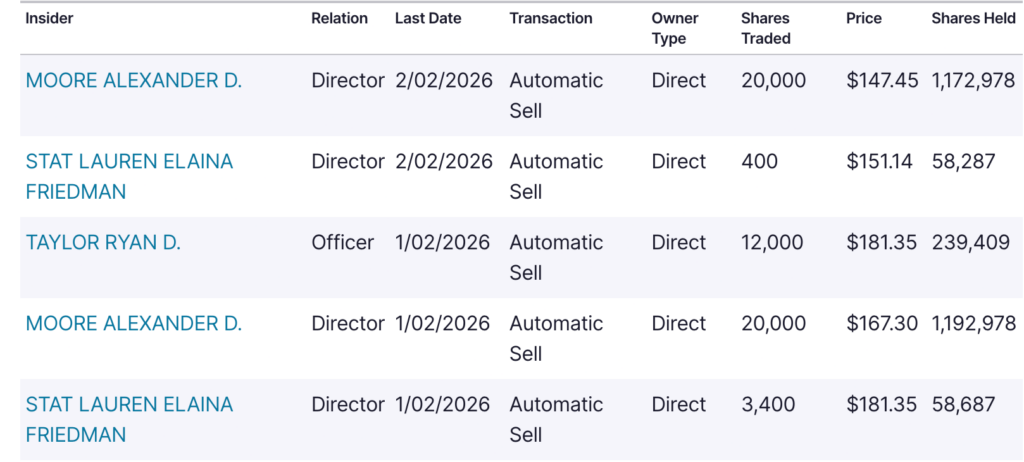1024x462 pixels.
Task: Open STAT LAUREN ELAINA FRIEDMAN link dated 1/02/2026
Action: 129,419
